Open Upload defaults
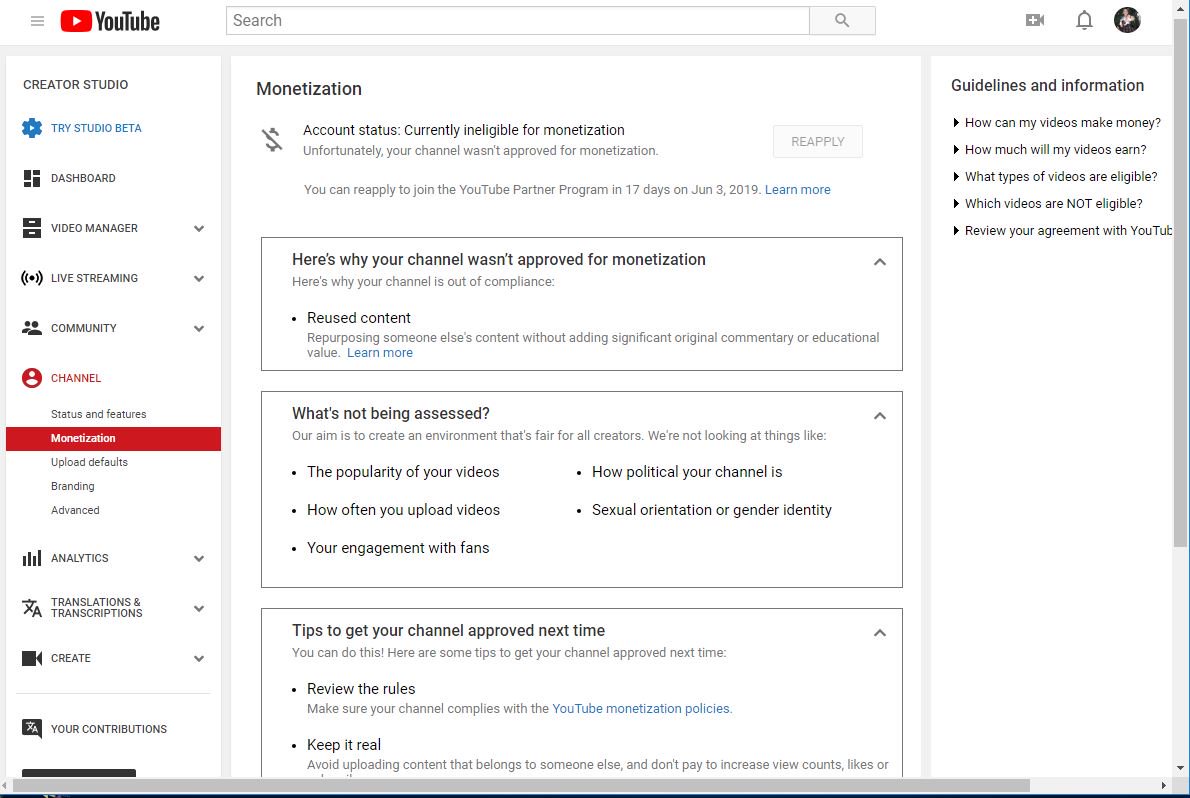Viewport: 1190px width, 798px height. [90, 462]
